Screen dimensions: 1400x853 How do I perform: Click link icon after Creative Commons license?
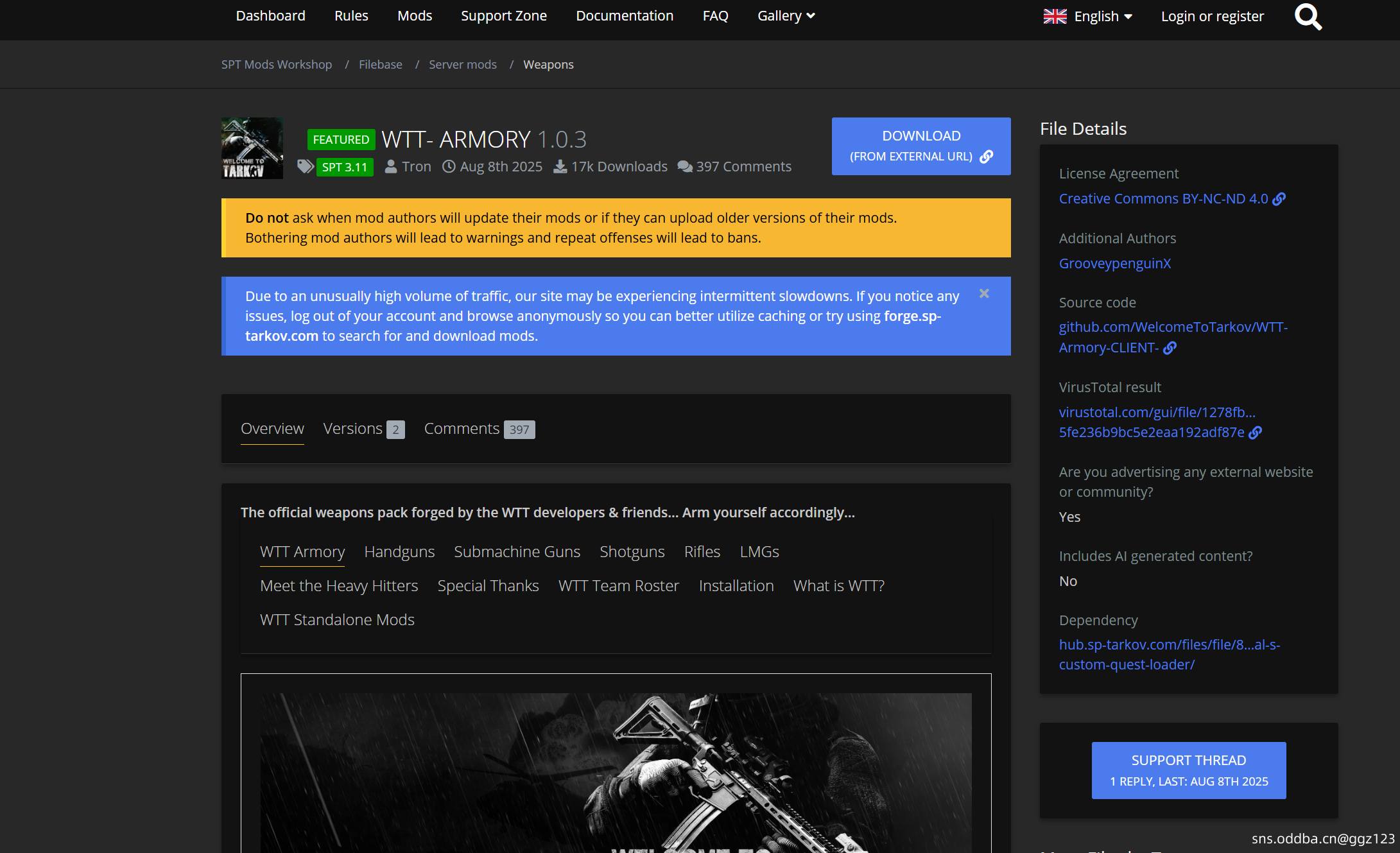[1279, 199]
